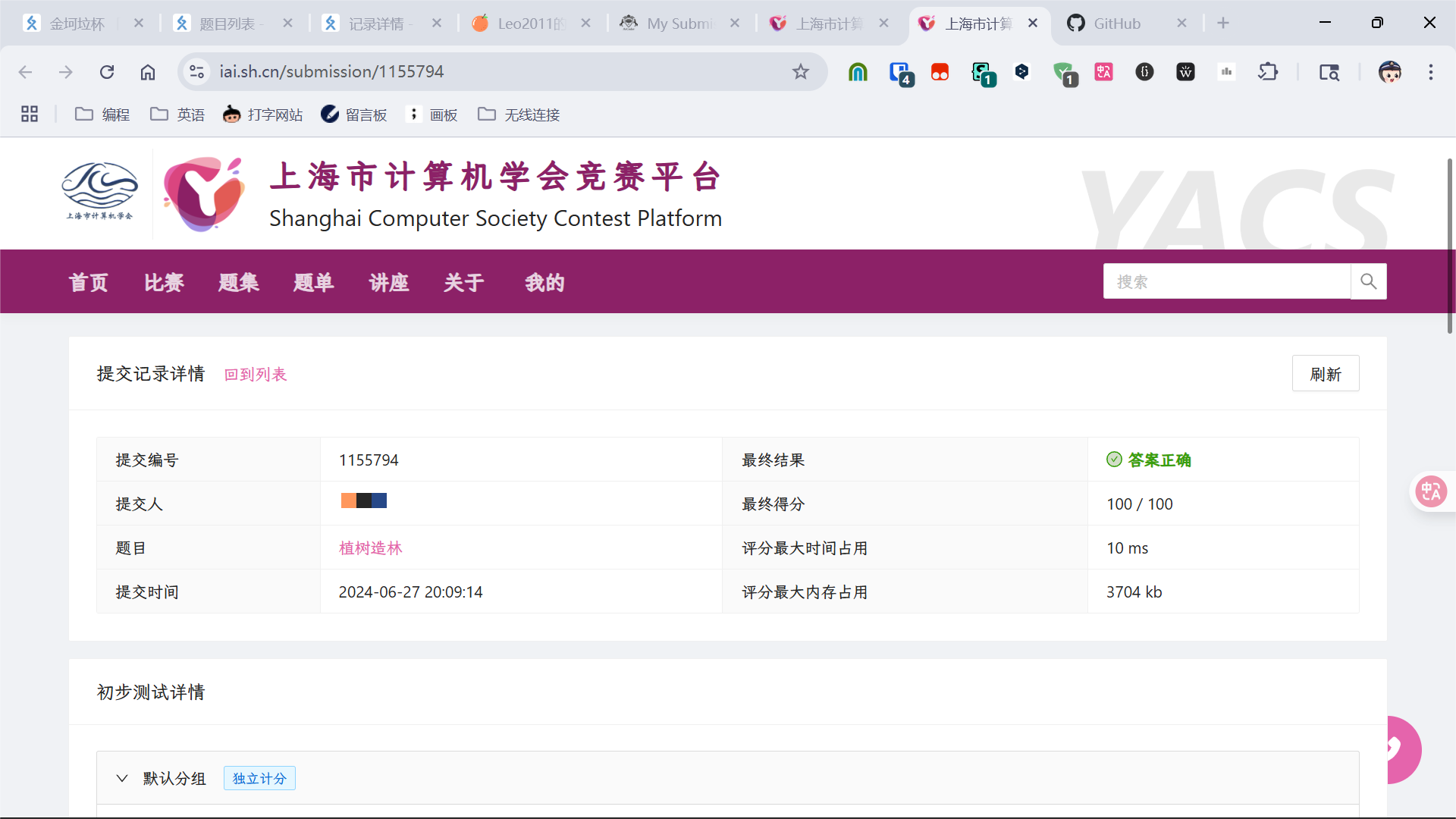Switch to the GitHub tab
The width and height of the screenshot is (1456, 819).
[1117, 24]
